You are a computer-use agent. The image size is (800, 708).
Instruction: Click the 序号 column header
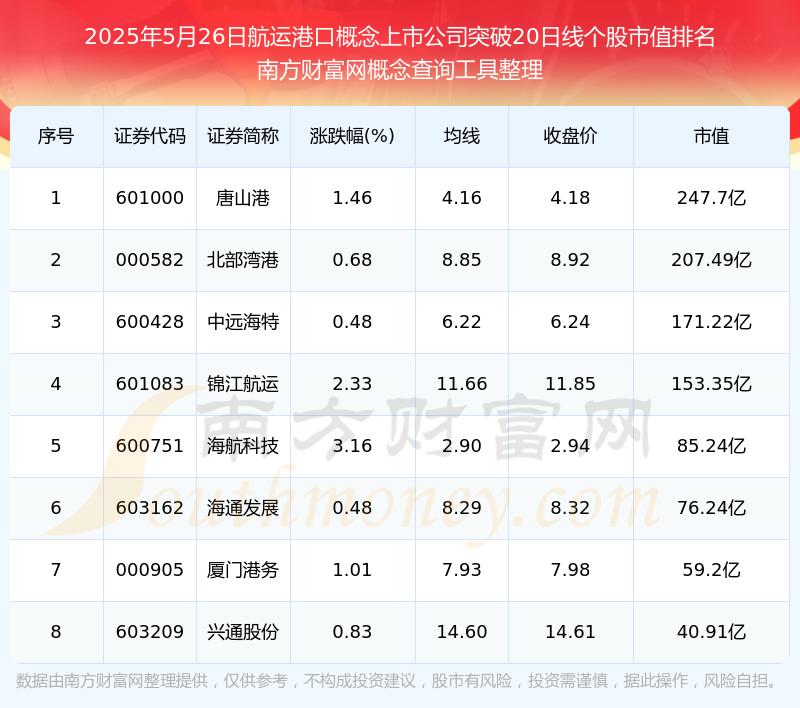(x=56, y=136)
